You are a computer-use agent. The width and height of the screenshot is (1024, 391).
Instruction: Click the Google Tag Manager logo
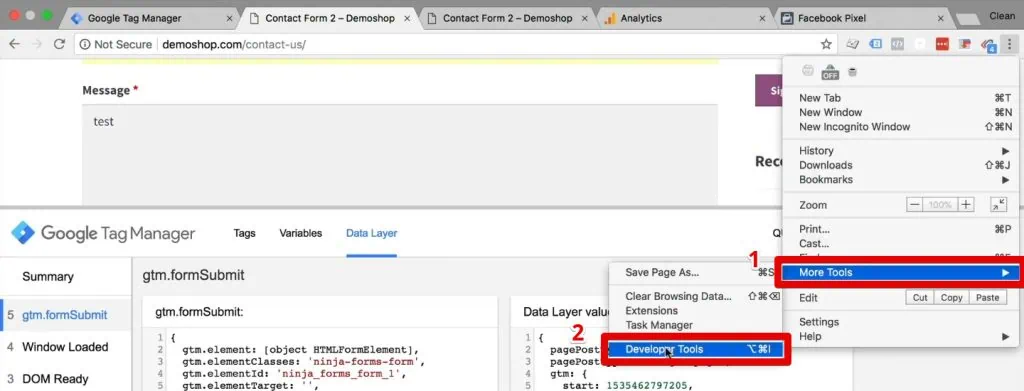click(x=103, y=233)
